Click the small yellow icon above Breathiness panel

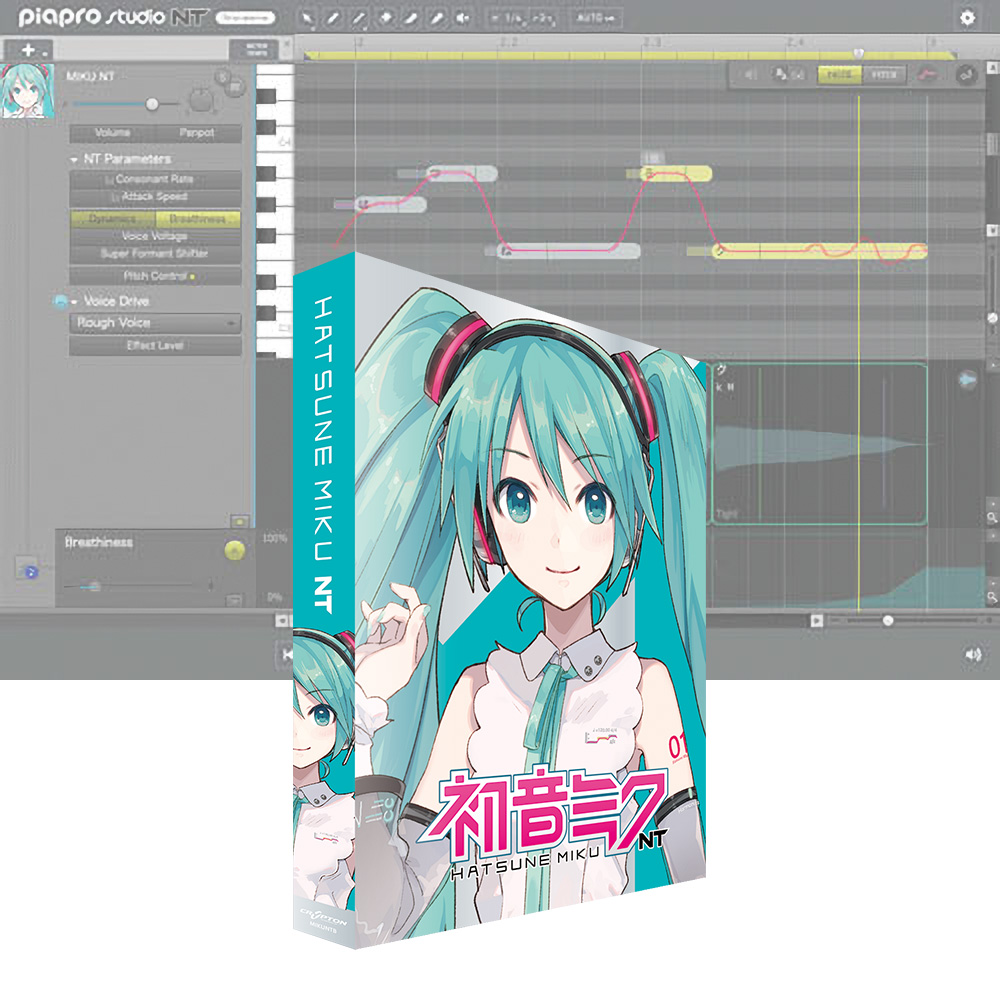click(x=240, y=522)
